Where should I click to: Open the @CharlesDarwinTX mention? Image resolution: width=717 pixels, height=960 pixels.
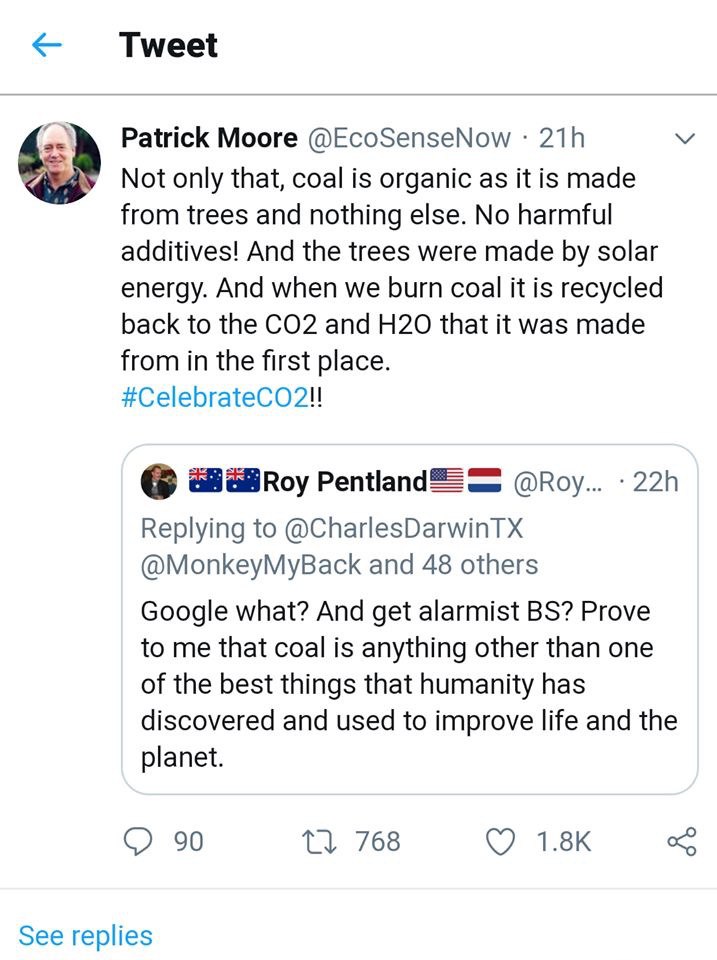click(416, 526)
